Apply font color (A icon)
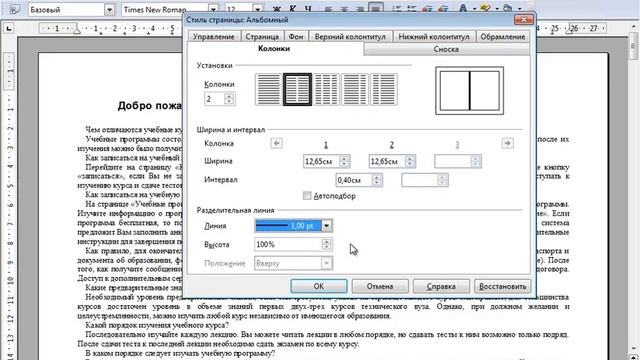Image resolution: width=640 pixels, height=360 pixels. [x=463, y=9]
